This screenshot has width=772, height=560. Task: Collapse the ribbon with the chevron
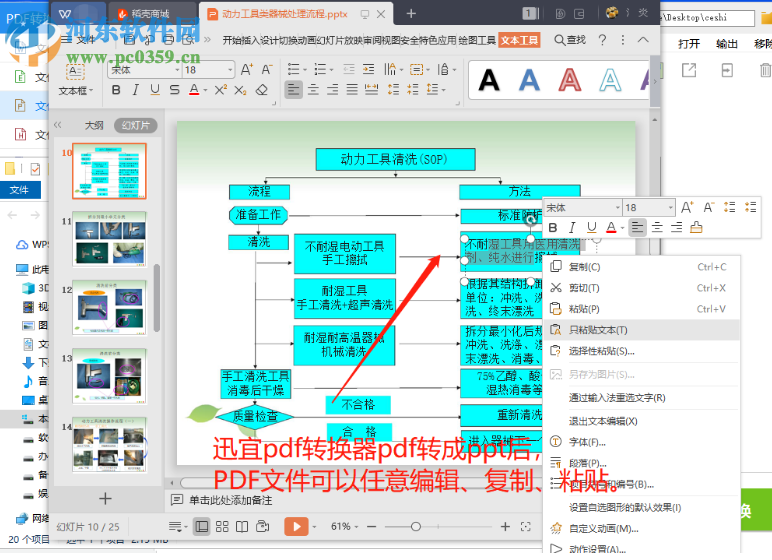point(643,39)
